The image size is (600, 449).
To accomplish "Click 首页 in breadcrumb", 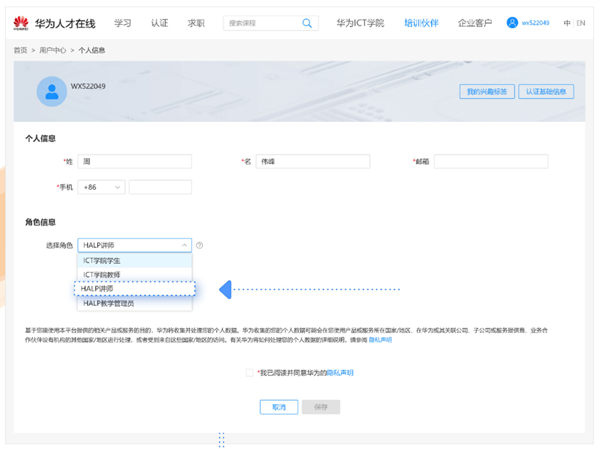I will click(21, 50).
